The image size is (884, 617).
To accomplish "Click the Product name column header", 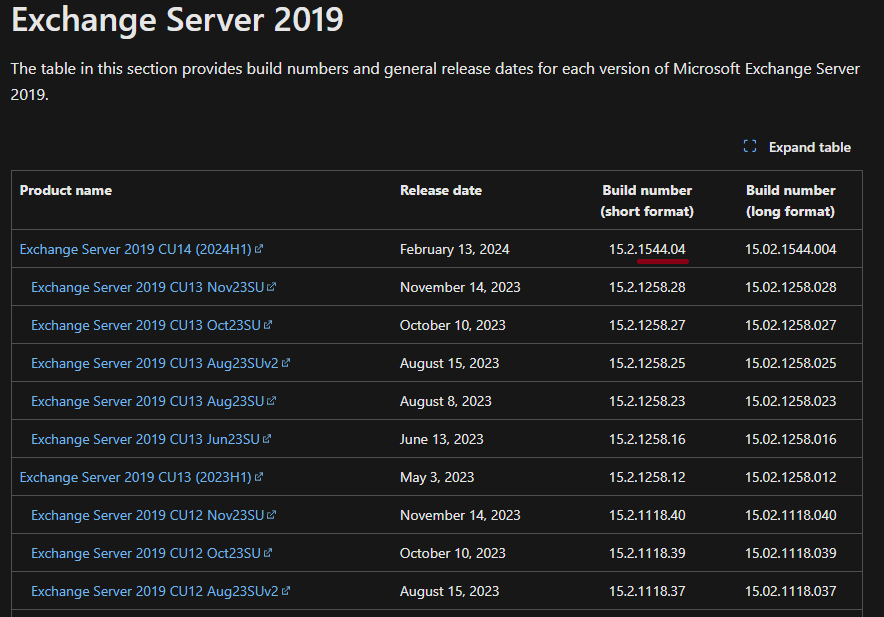I will pyautogui.click(x=65, y=191).
